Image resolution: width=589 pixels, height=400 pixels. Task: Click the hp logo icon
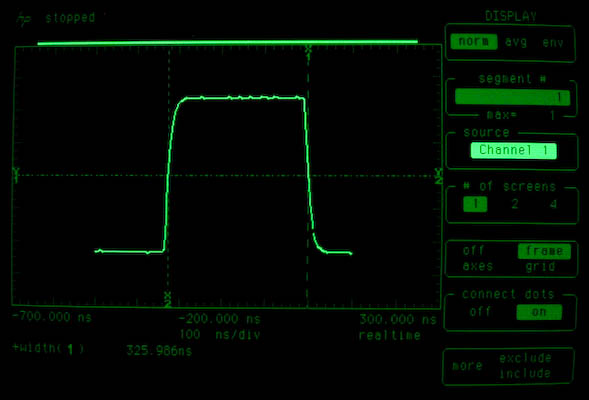[x=23, y=20]
